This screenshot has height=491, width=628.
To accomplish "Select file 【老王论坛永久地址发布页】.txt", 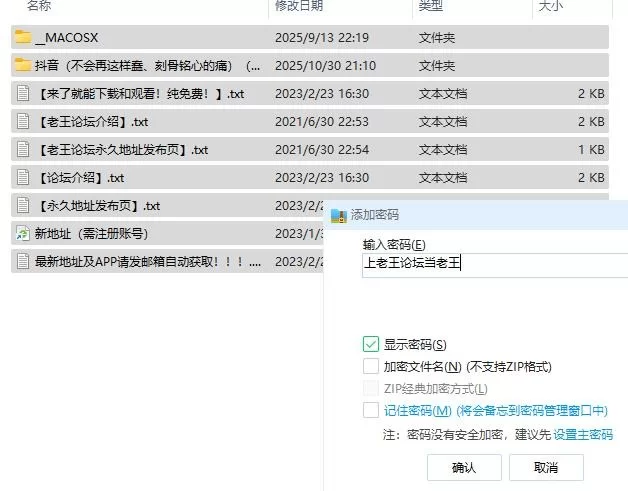I will (122, 150).
